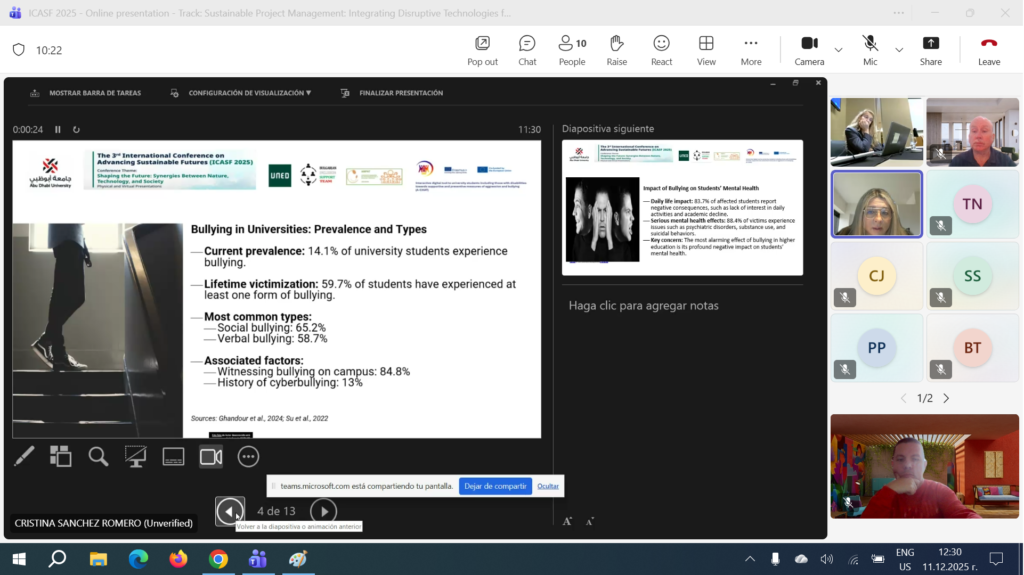Leave the meeting
The width and height of the screenshot is (1024, 575).
pos(989,50)
